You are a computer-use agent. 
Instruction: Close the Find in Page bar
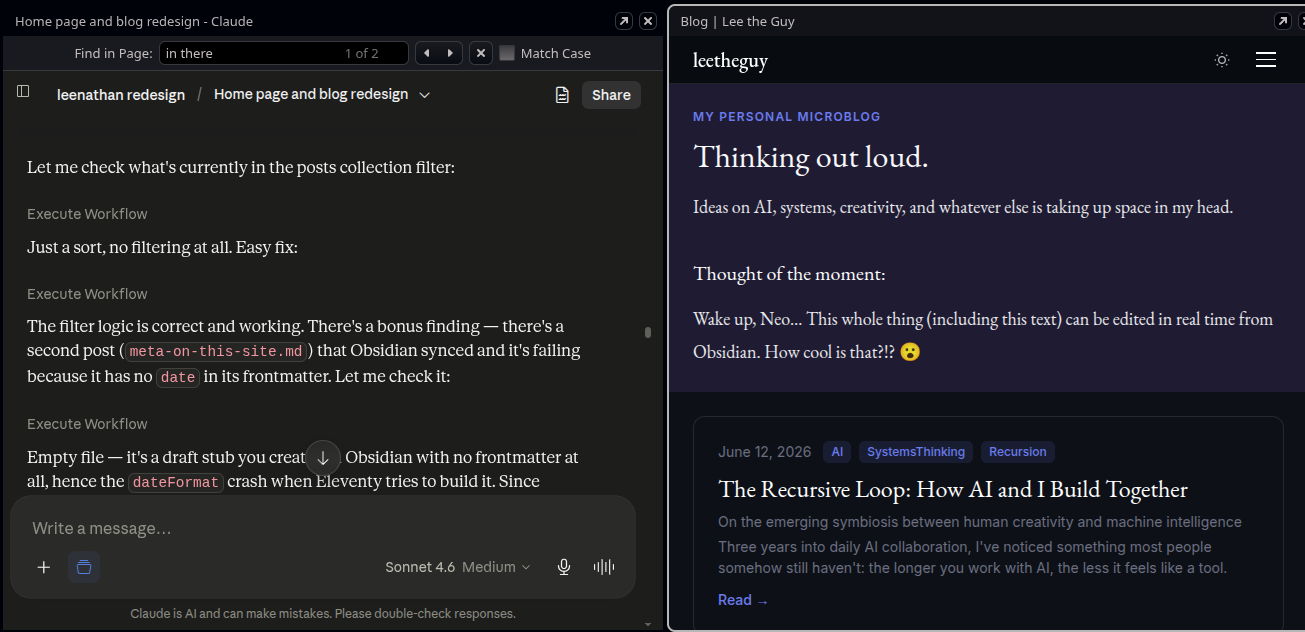pyautogui.click(x=481, y=53)
